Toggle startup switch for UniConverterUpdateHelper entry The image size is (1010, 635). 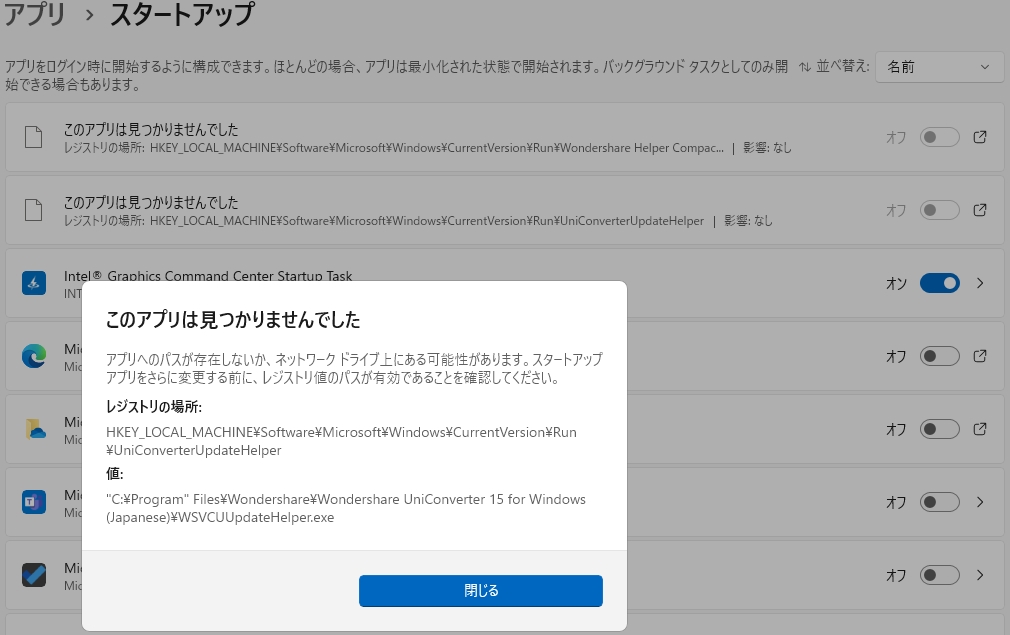tap(940, 210)
